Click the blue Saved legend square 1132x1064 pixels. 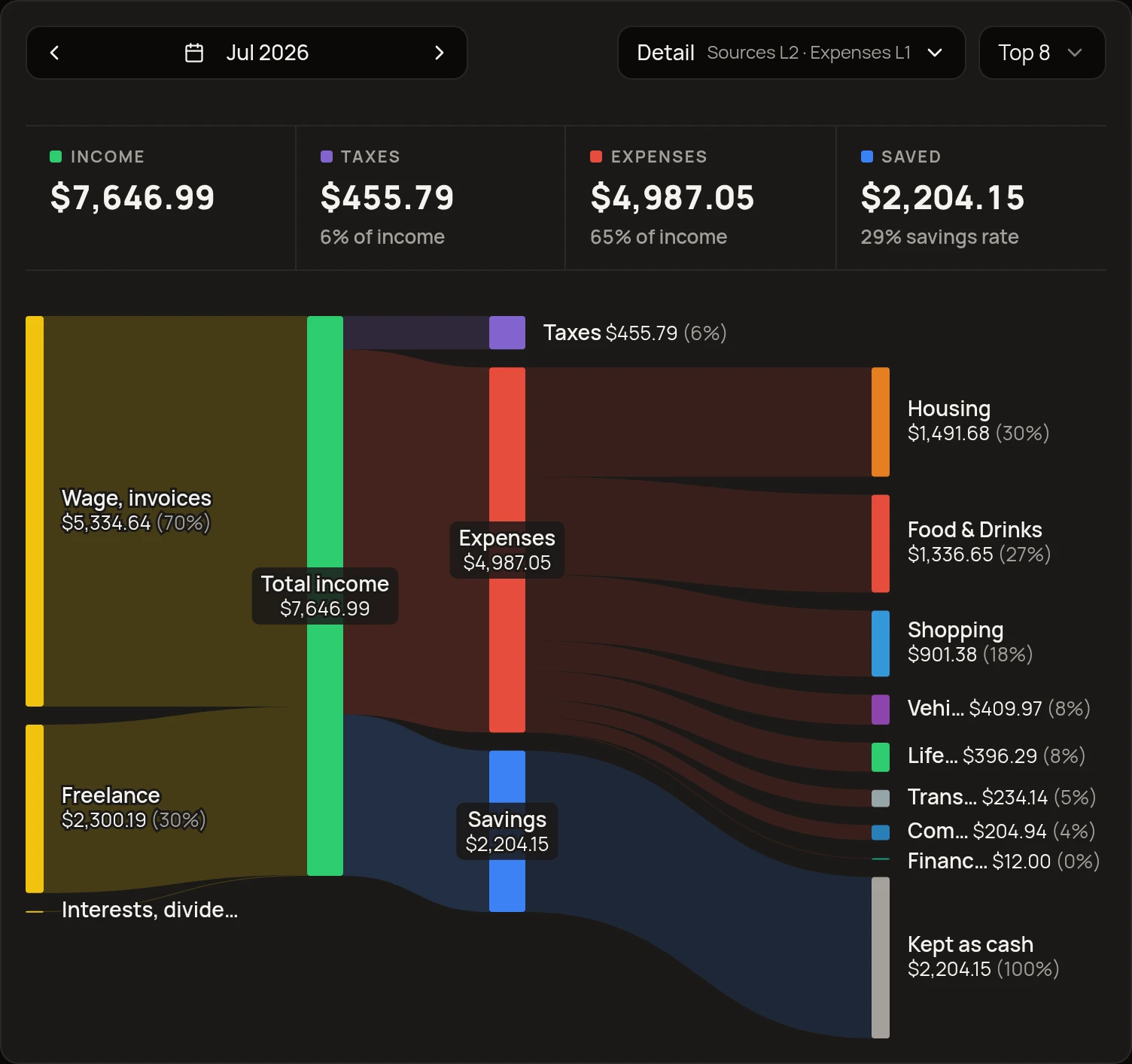pyautogui.click(x=867, y=157)
